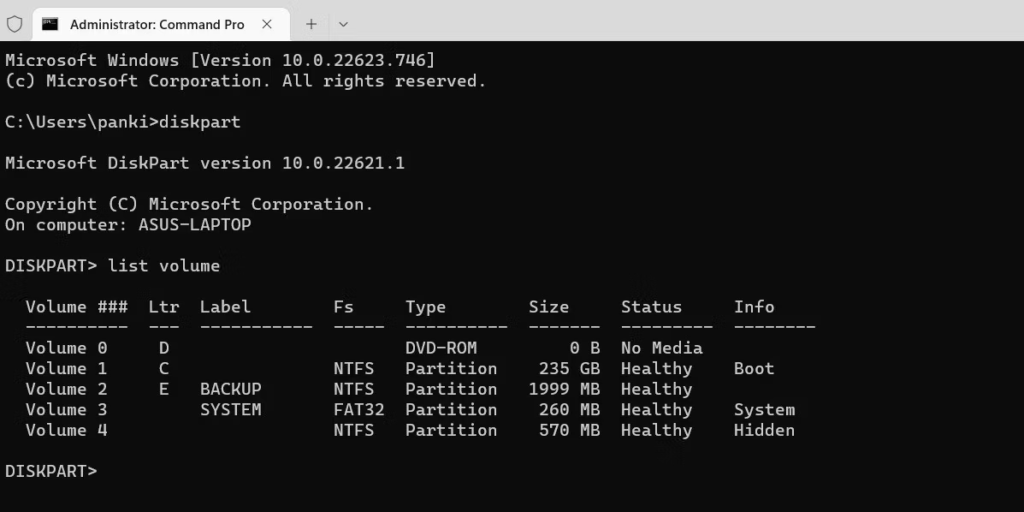Click the Info column header
This screenshot has width=1024, height=512.
[x=754, y=307]
